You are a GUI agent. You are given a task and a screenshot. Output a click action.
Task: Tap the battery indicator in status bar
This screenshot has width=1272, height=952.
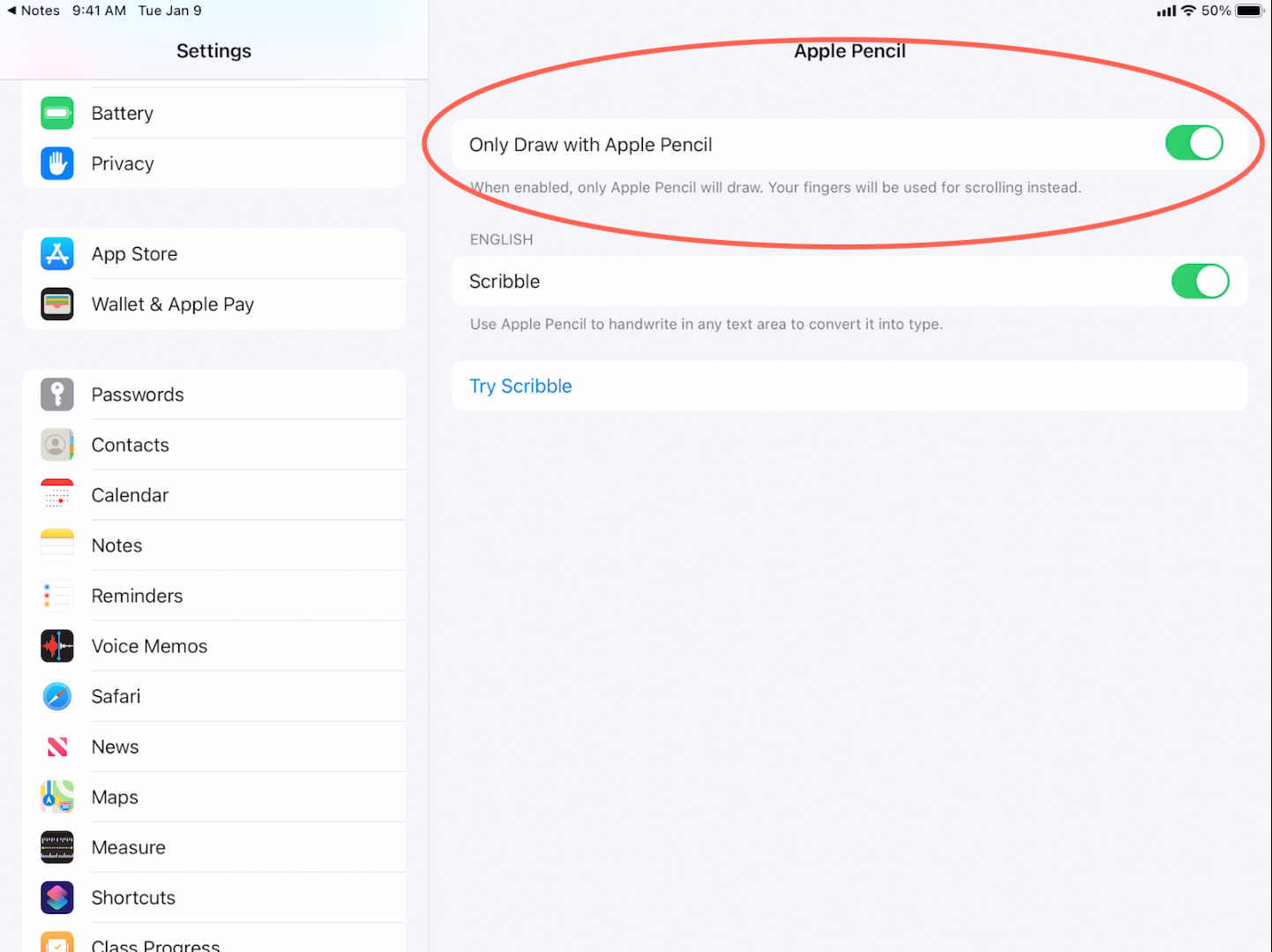[1249, 11]
